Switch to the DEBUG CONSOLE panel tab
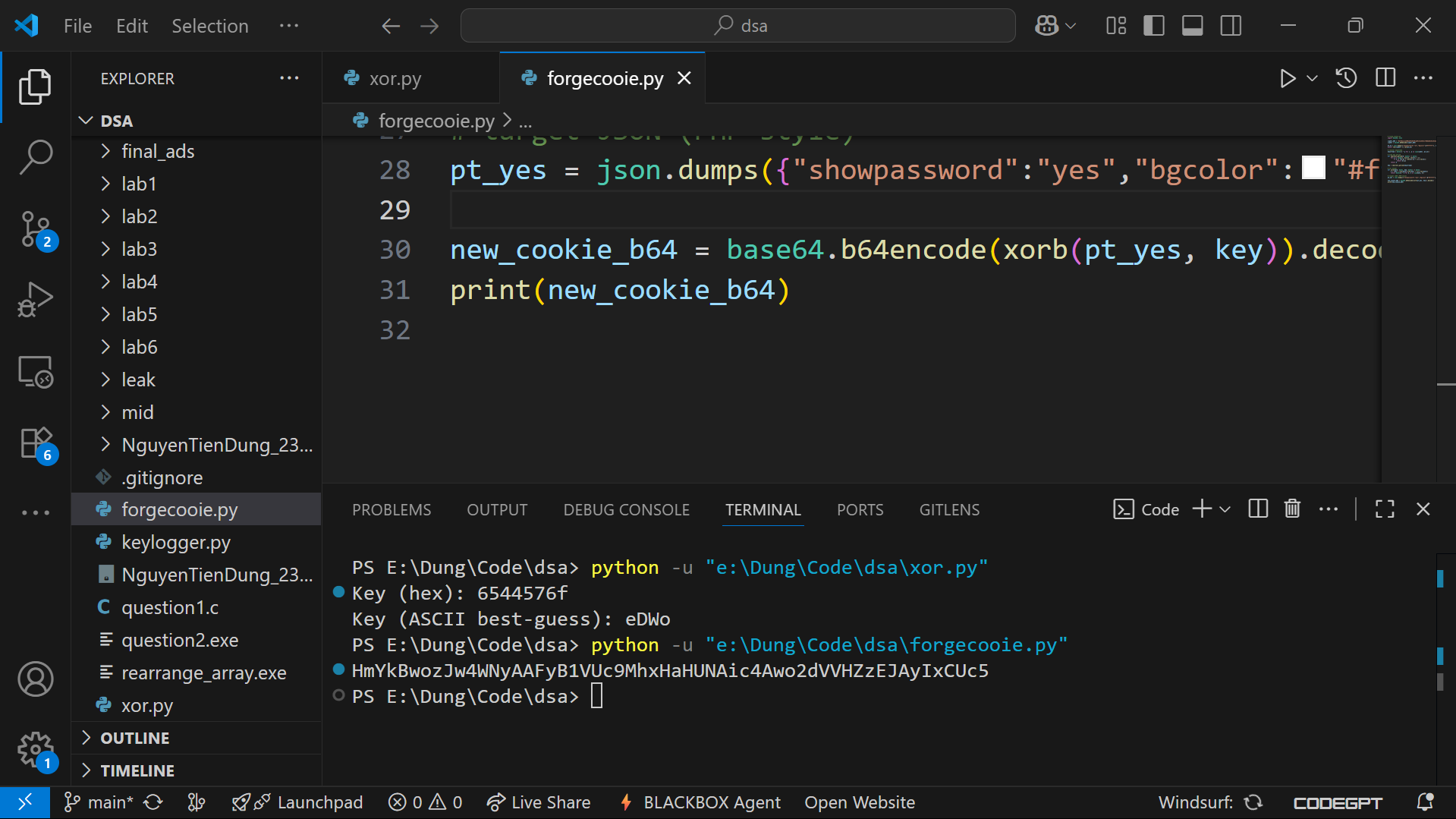1456x819 pixels. (626, 510)
